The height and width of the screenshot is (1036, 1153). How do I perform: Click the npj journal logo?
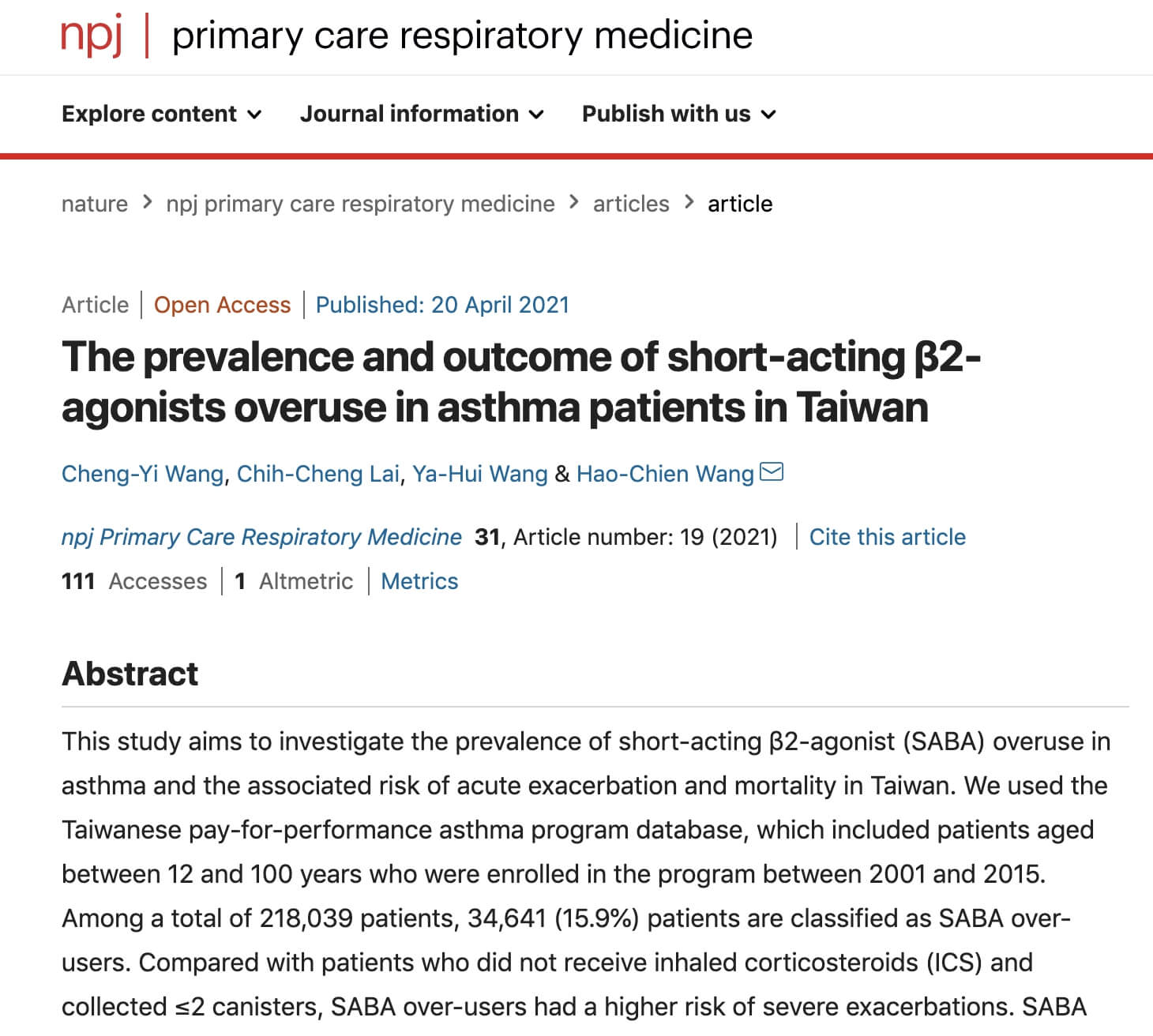[x=92, y=35]
